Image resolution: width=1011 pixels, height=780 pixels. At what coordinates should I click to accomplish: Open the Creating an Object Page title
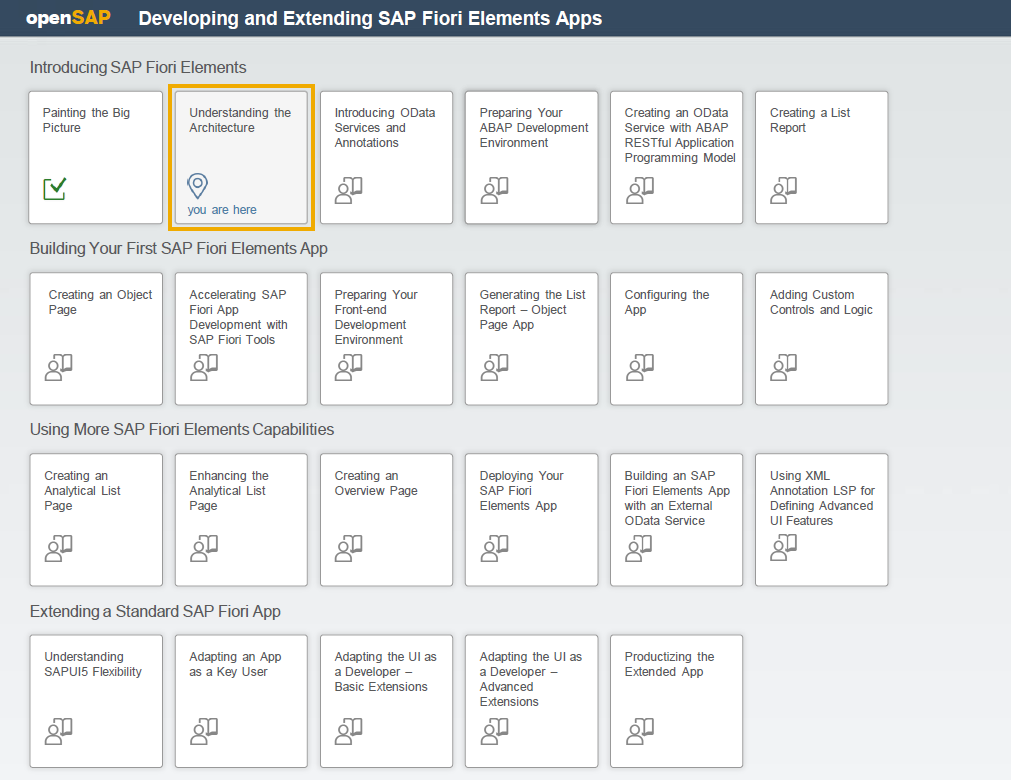[x=100, y=302]
